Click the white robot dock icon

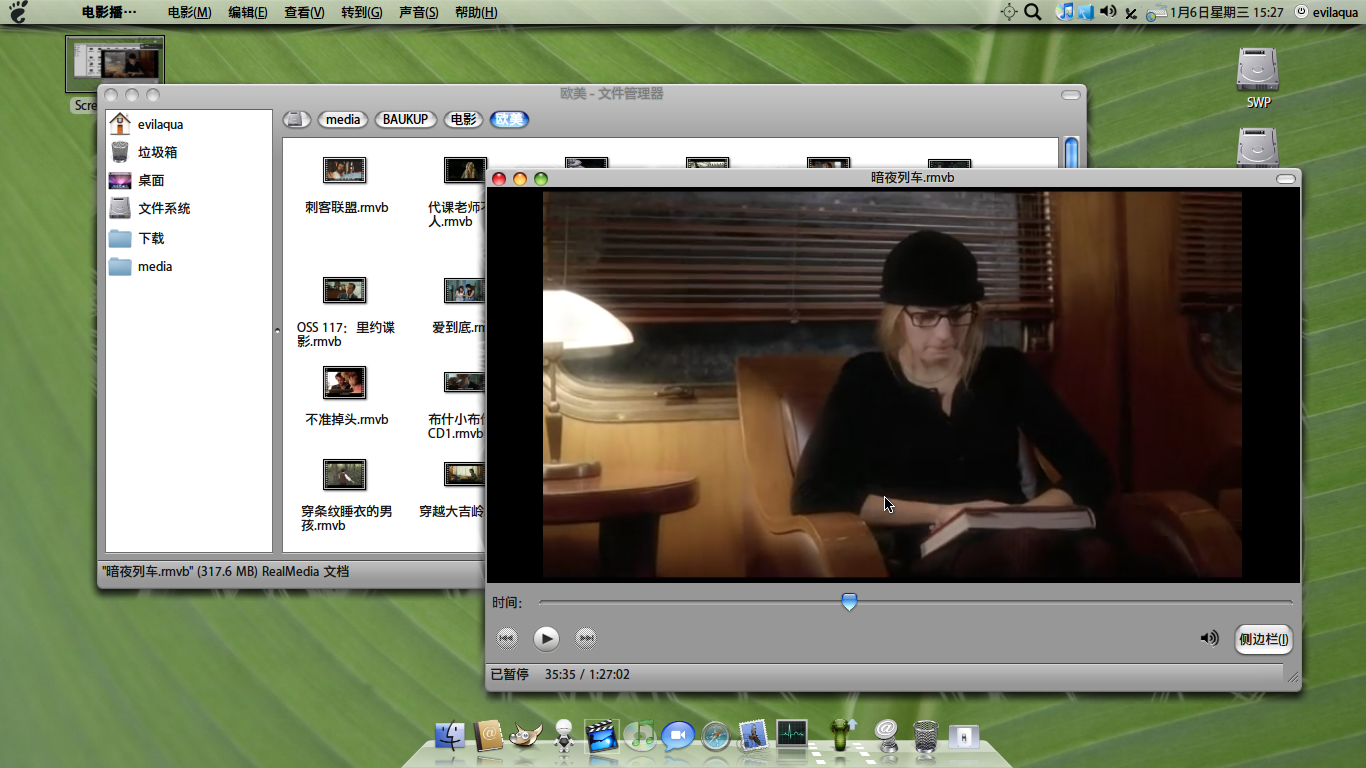tap(564, 736)
